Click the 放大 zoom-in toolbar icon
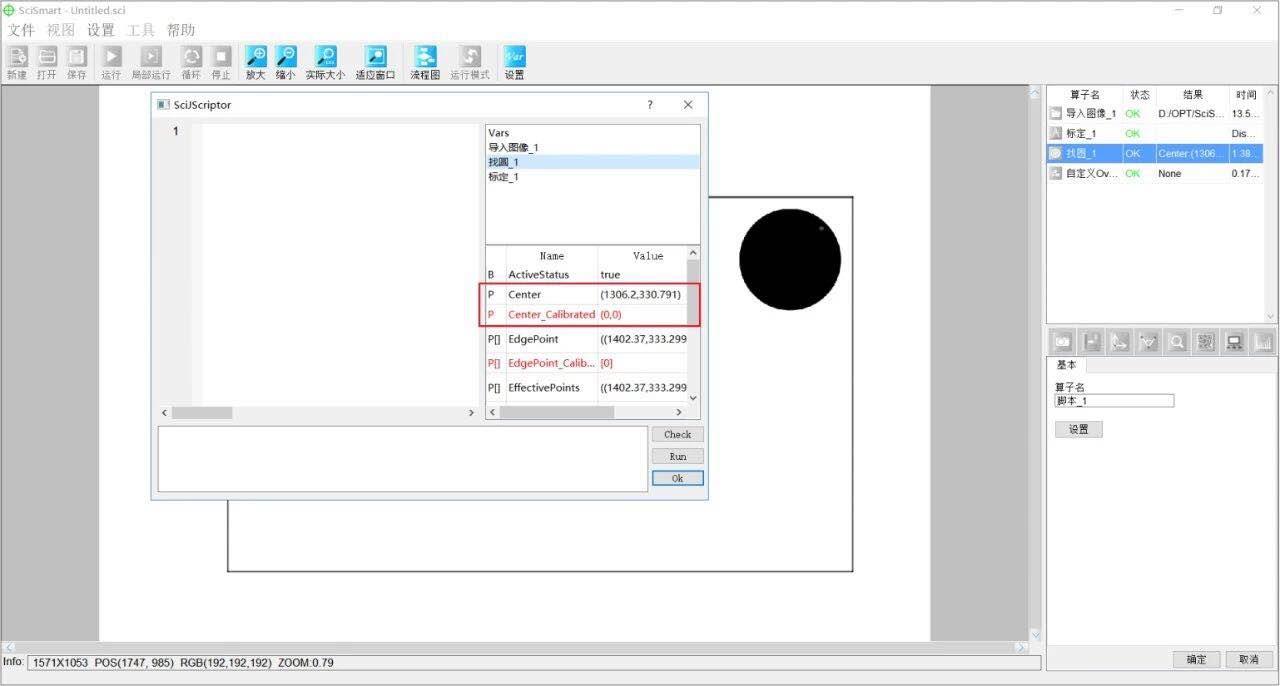The width and height of the screenshot is (1280, 686). [x=256, y=58]
